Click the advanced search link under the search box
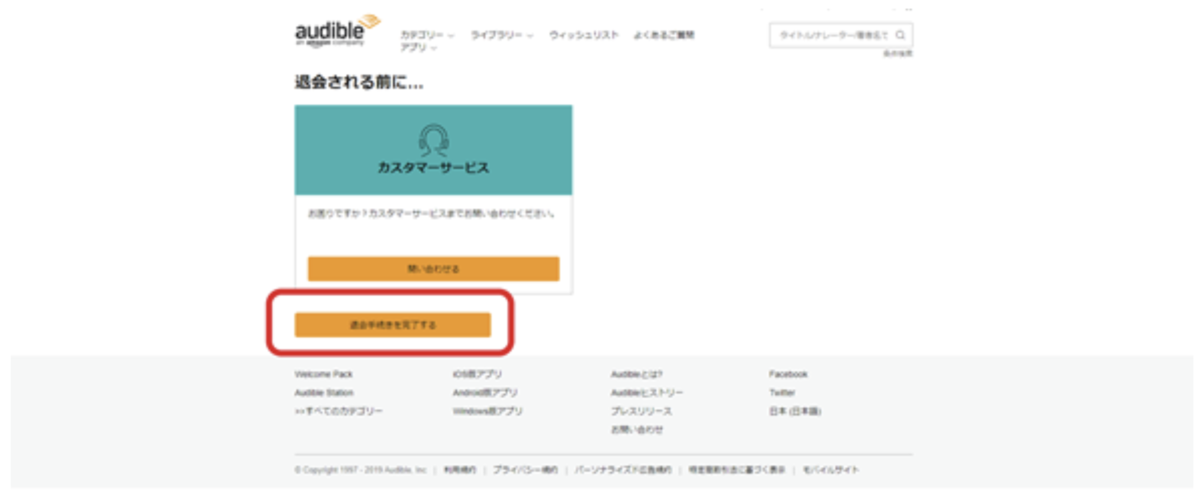This screenshot has width=1200, height=501. (897, 53)
